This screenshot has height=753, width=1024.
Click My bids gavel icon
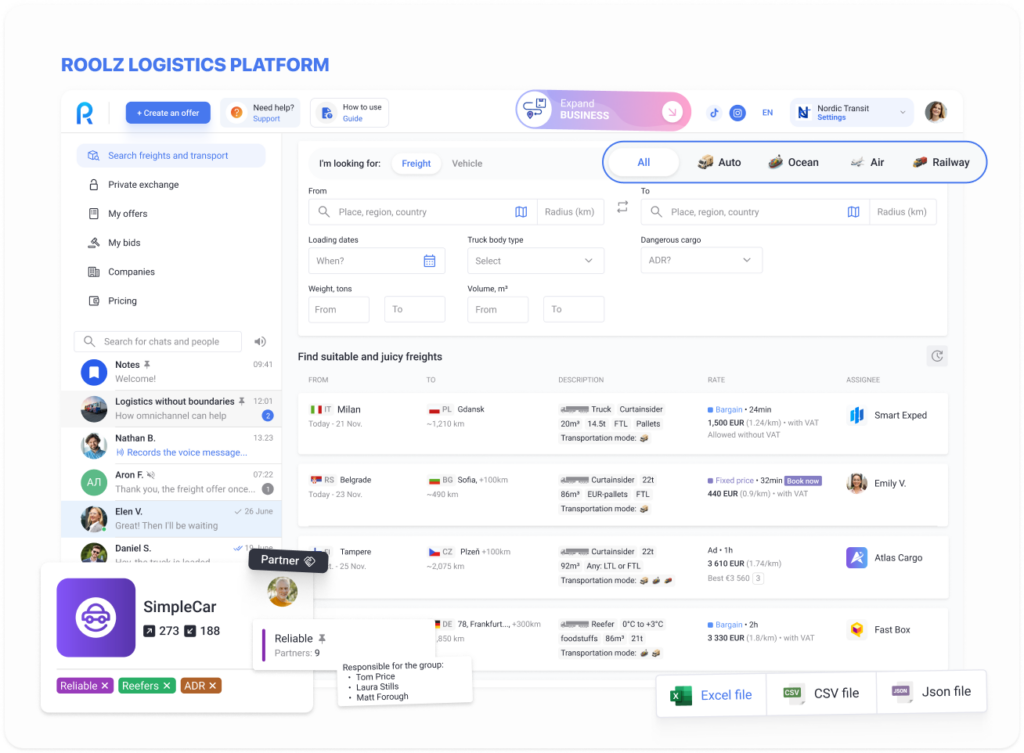click(93, 242)
